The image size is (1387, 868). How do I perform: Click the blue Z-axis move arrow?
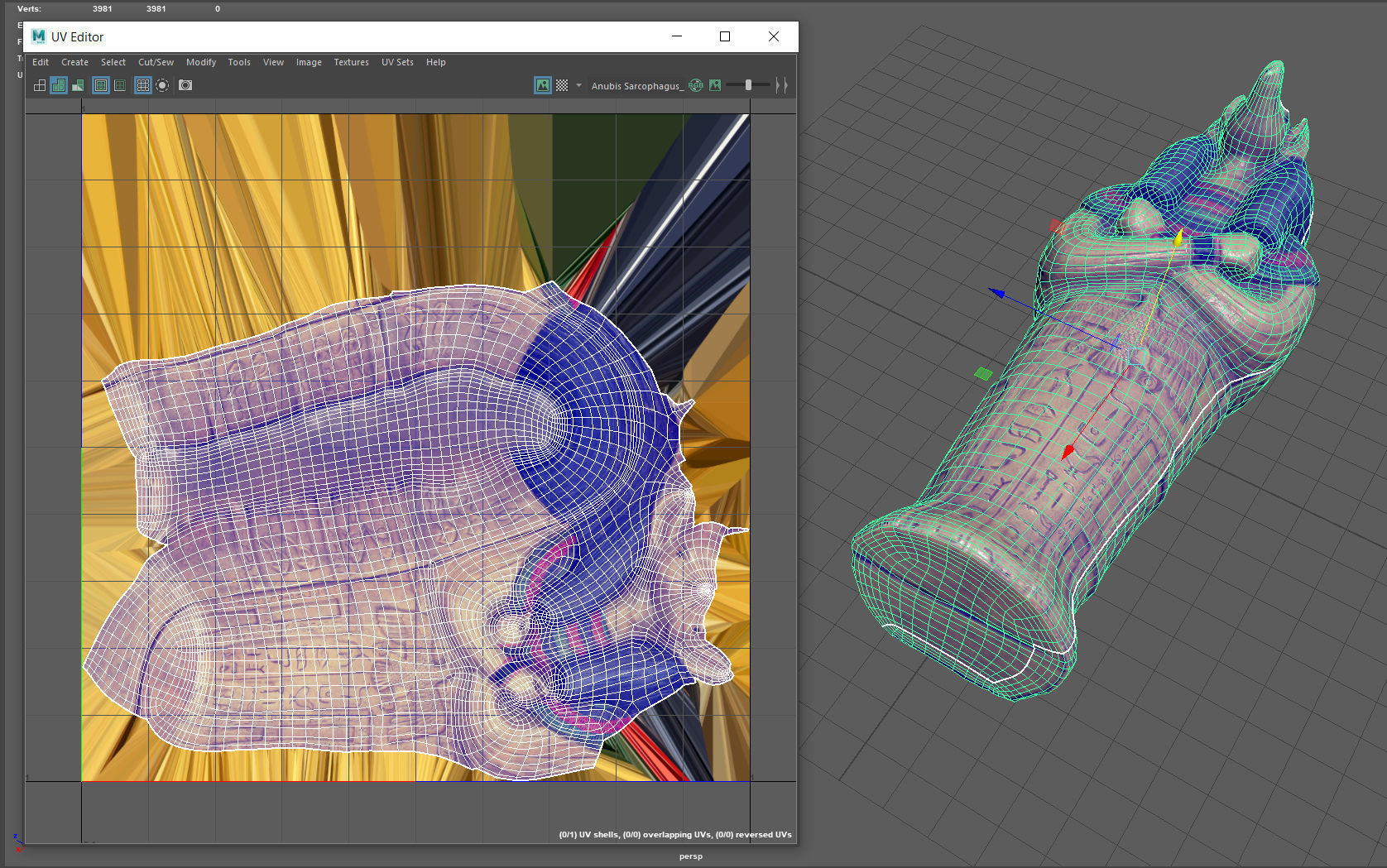(997, 293)
